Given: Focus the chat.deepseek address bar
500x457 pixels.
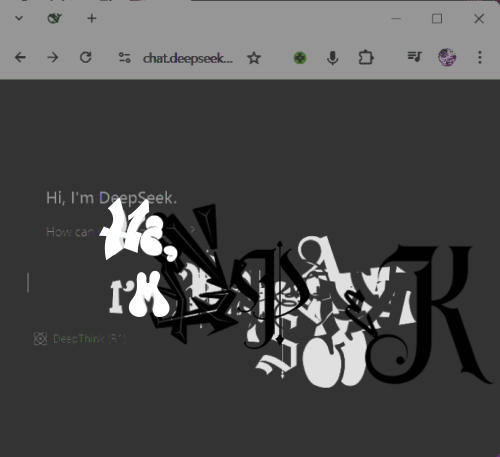Looking at the screenshot, I should pos(188,58).
